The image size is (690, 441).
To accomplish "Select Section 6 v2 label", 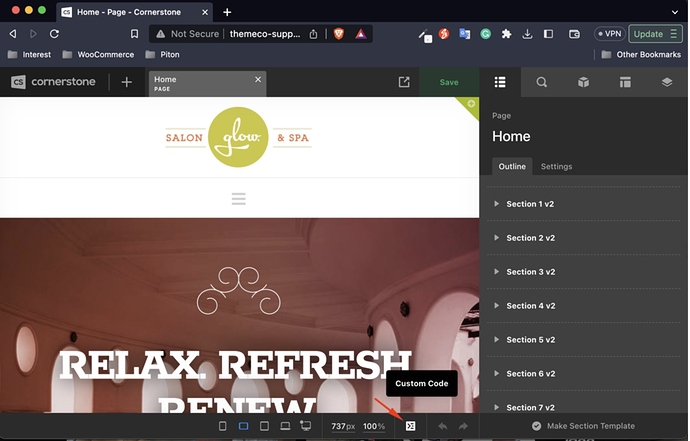I will pyautogui.click(x=531, y=373).
